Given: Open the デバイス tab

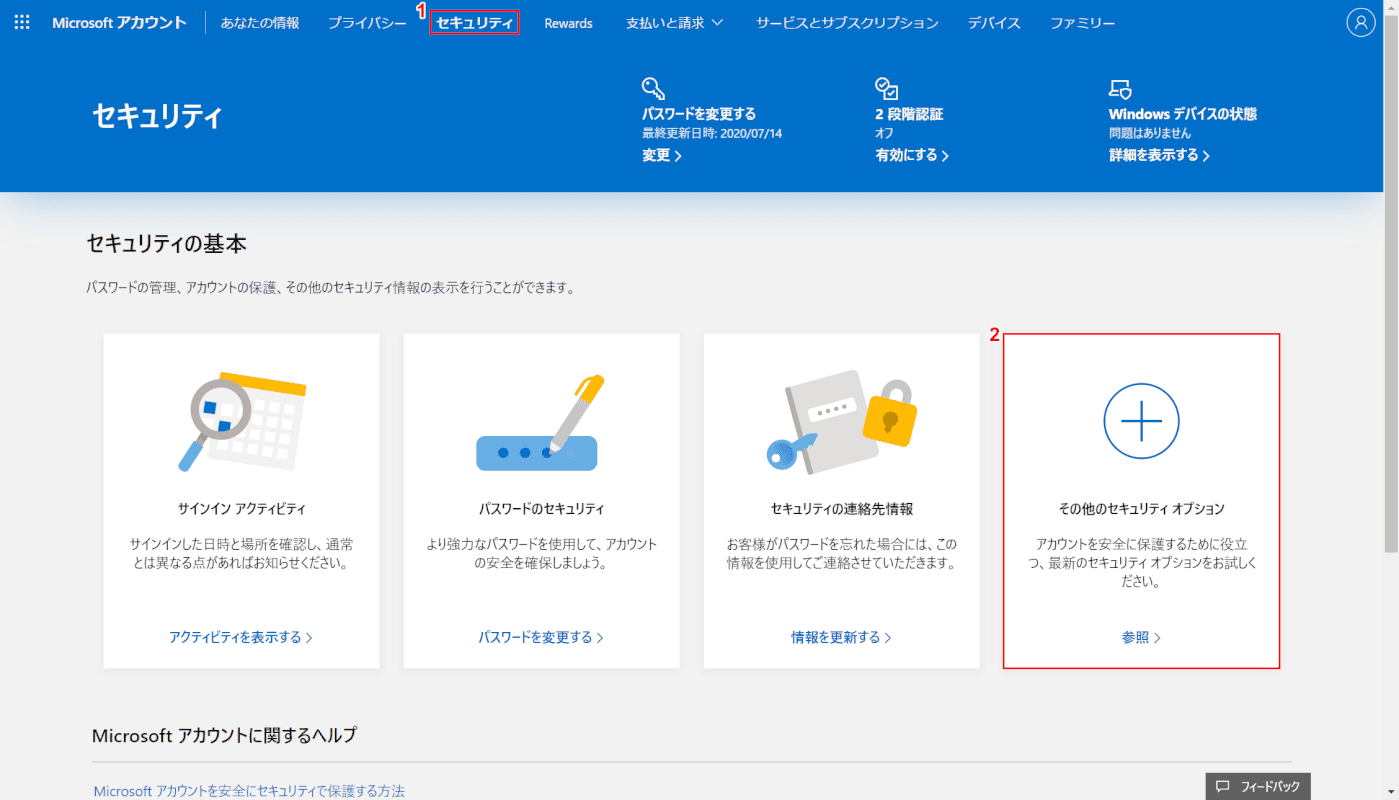Looking at the screenshot, I should [x=994, y=22].
